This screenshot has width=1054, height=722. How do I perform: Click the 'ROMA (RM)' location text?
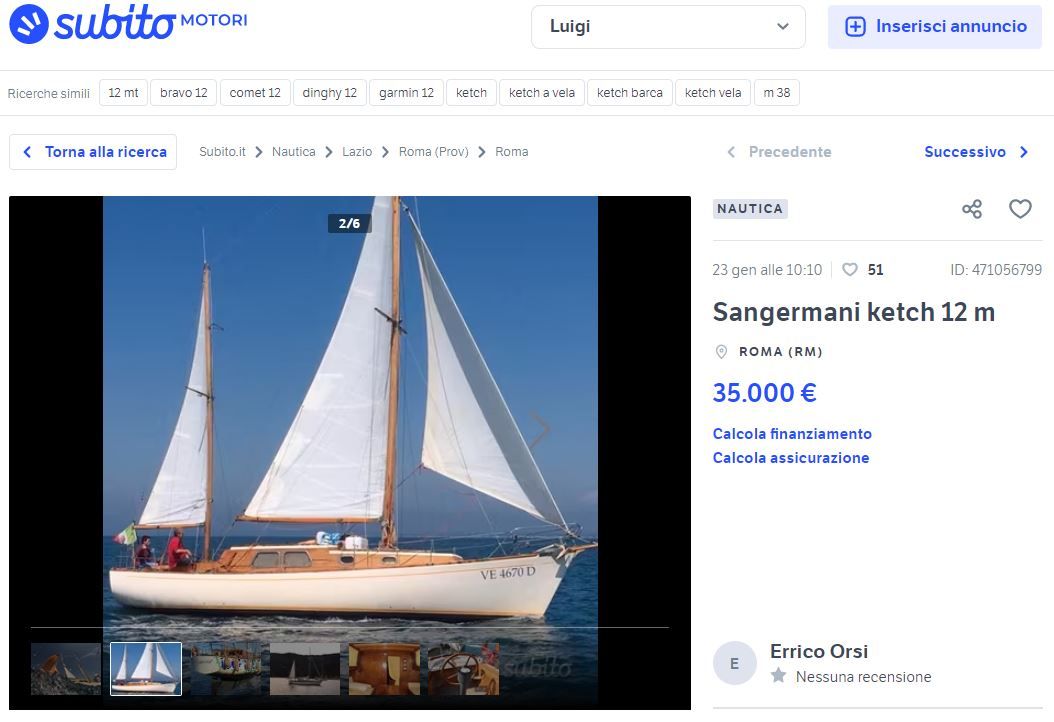point(780,352)
